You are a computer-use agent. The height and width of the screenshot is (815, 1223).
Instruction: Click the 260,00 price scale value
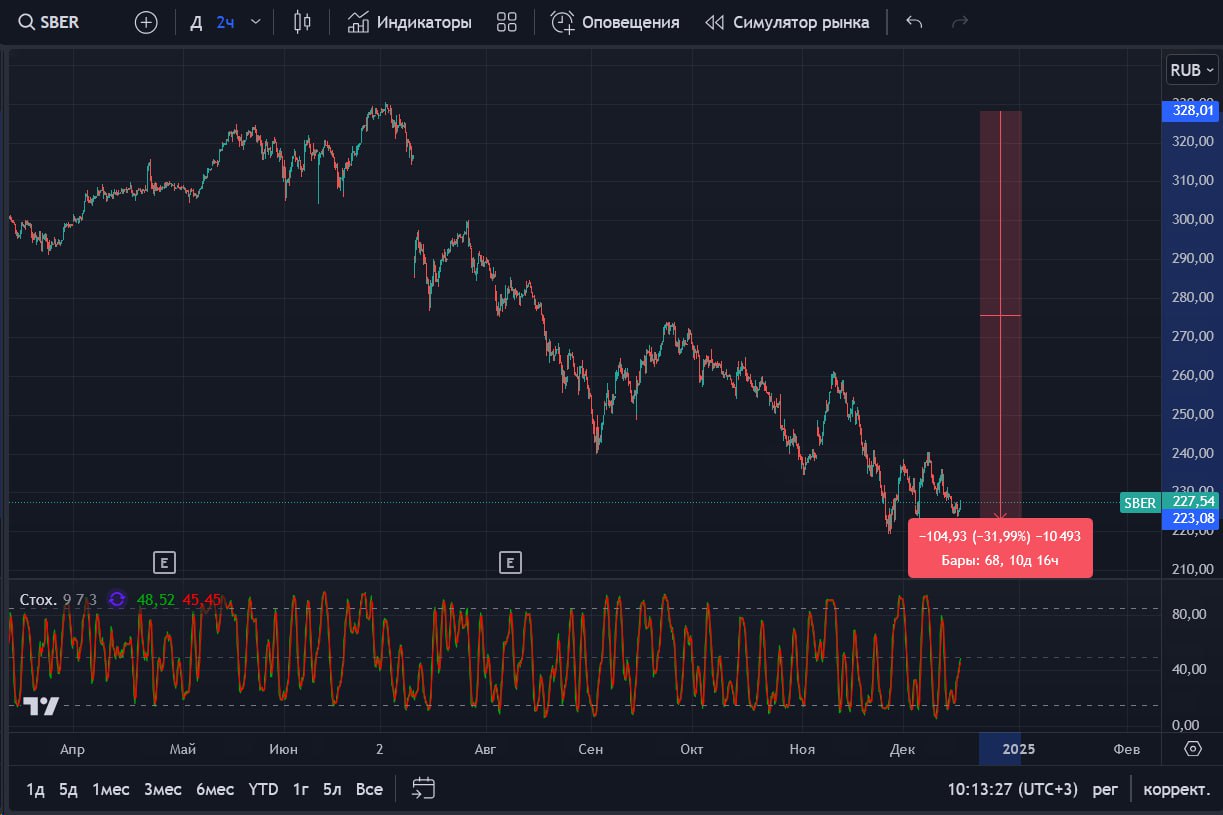click(x=1192, y=375)
